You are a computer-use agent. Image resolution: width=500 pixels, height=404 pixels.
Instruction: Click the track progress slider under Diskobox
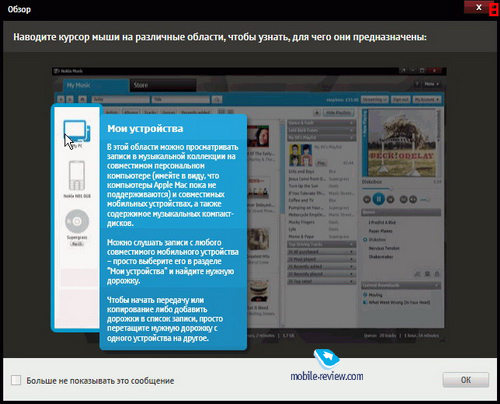[x=401, y=189]
